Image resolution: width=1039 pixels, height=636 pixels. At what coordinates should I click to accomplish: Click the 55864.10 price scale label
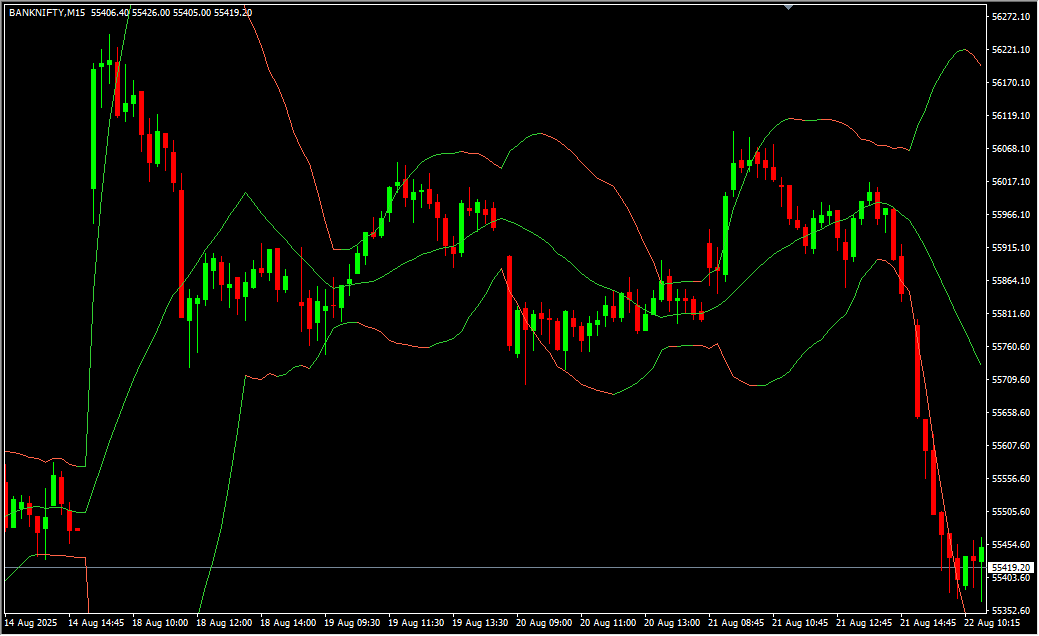[1011, 281]
